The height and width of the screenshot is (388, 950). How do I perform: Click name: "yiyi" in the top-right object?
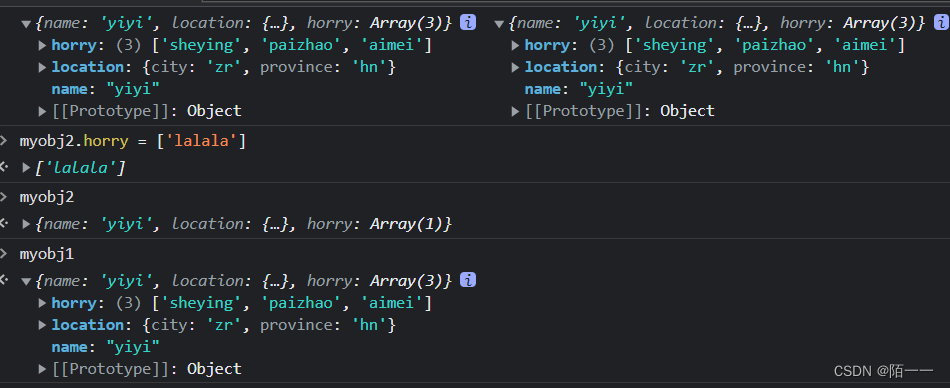[579, 89]
